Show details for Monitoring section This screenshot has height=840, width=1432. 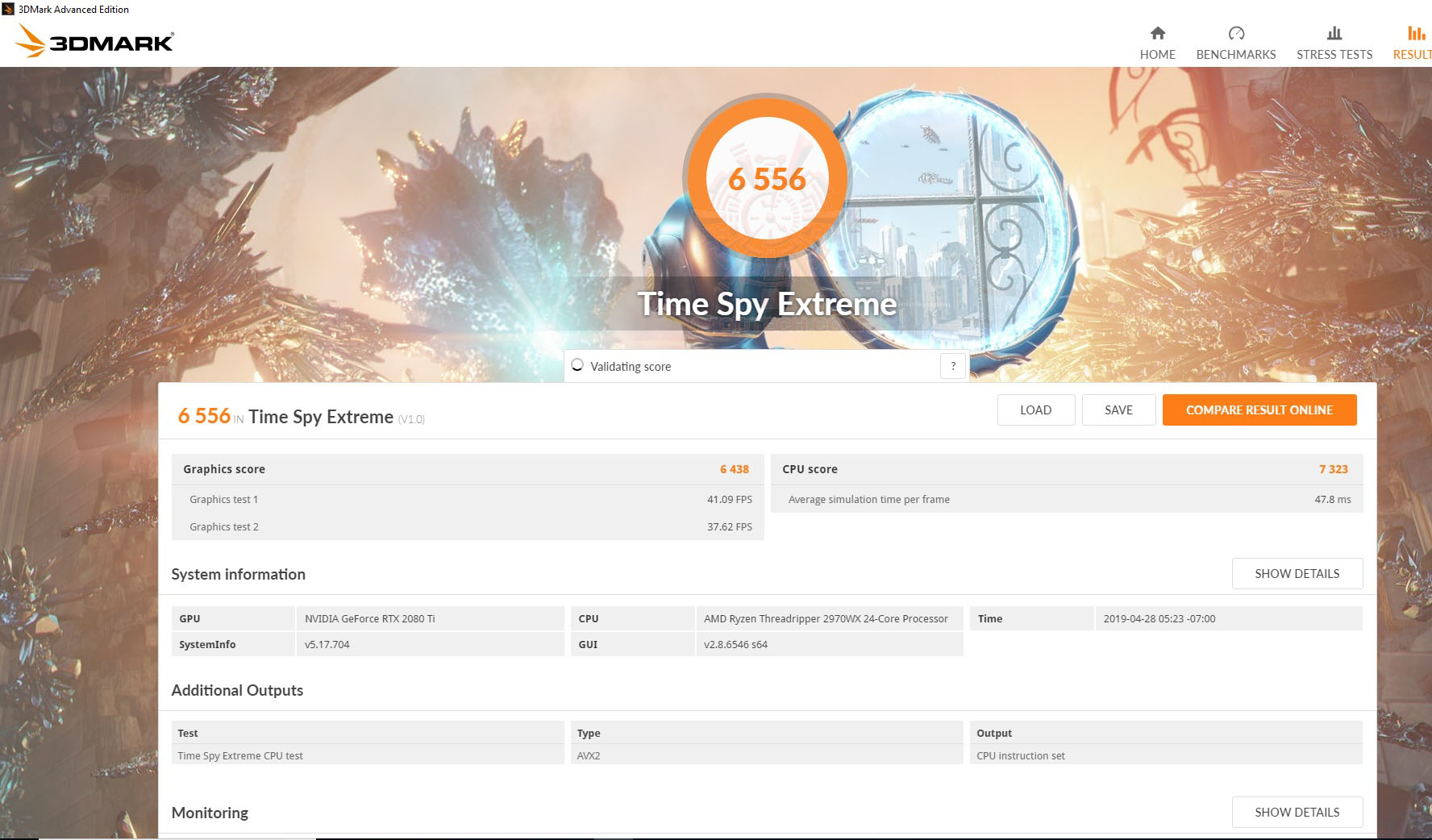point(1297,812)
